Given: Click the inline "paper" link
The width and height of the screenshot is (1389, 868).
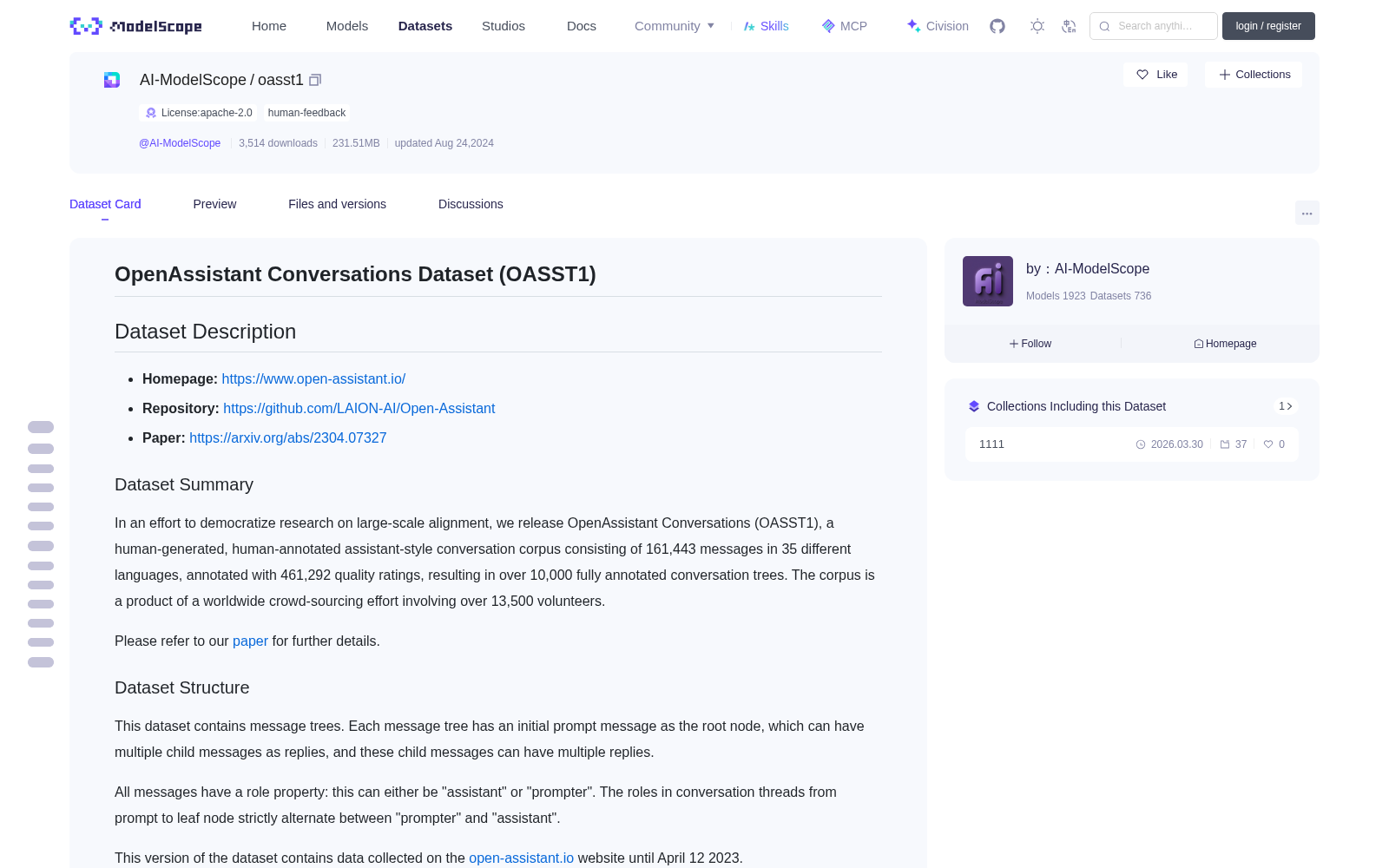Looking at the screenshot, I should pyautogui.click(x=250, y=641).
